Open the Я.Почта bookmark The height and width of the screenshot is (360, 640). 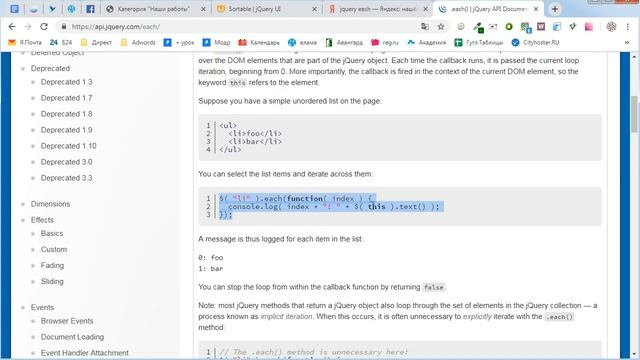coord(25,42)
